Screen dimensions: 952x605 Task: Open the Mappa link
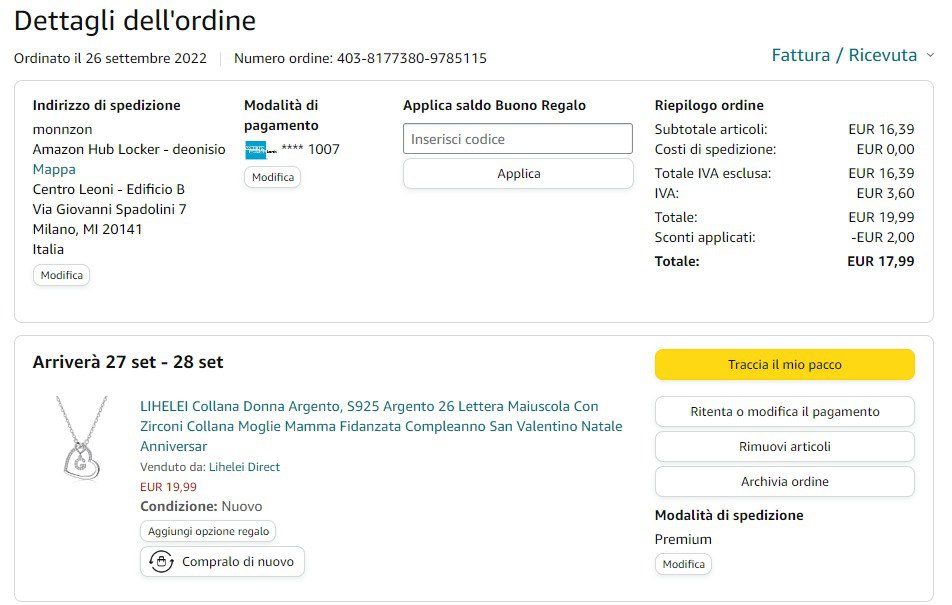click(54, 169)
